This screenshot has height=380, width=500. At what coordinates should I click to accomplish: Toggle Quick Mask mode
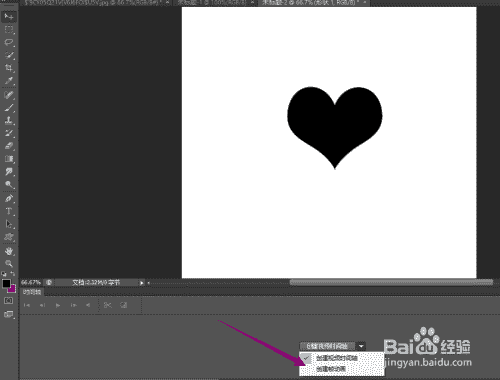coord(8,301)
